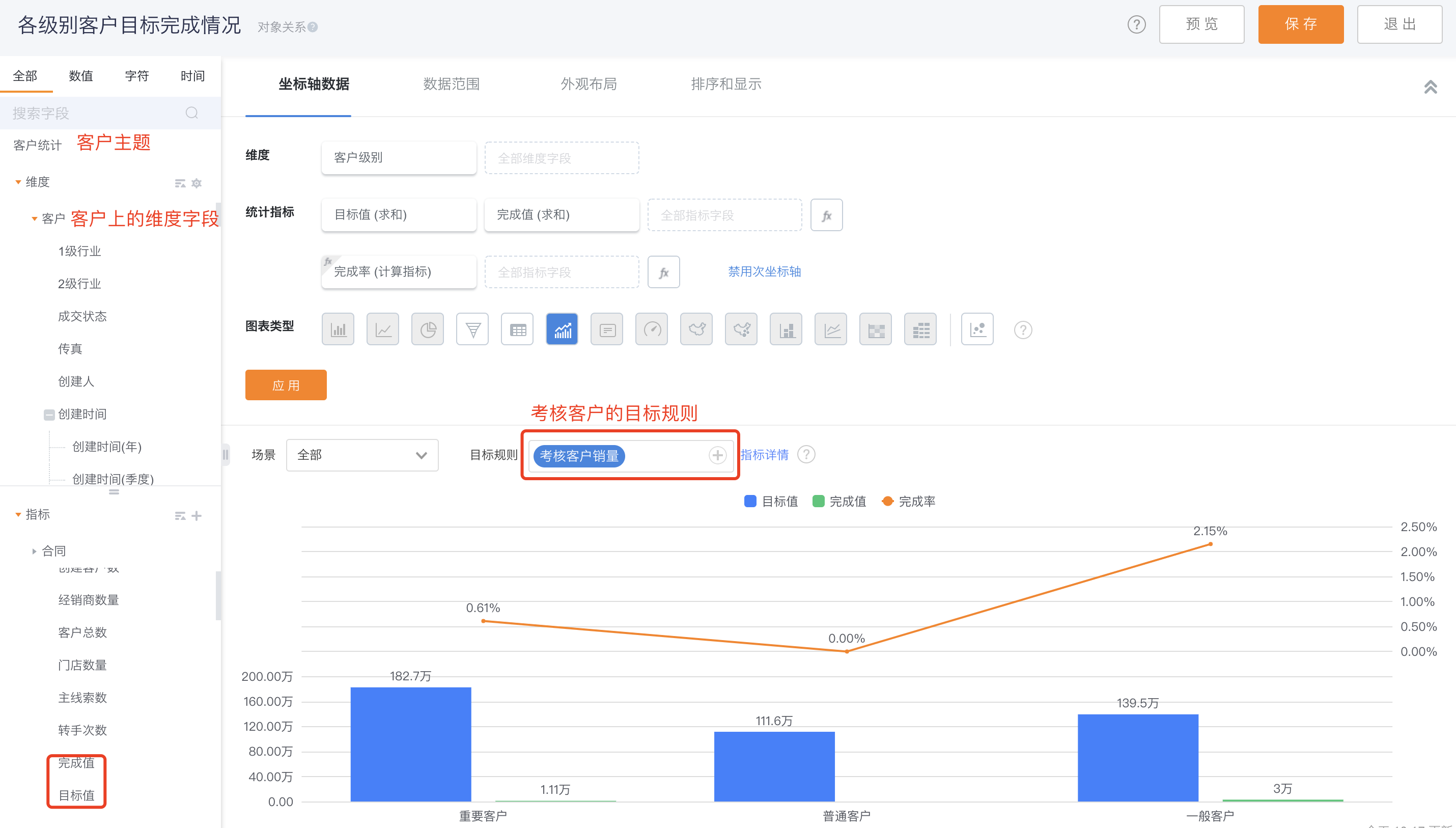Select the multi-line chart type icon
The width and height of the screenshot is (1456, 828).
tap(831, 329)
